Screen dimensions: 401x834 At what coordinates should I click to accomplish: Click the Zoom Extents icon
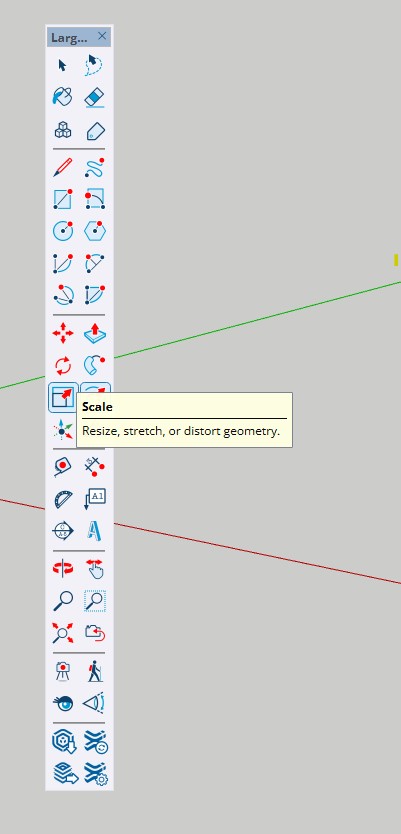[x=63, y=633]
